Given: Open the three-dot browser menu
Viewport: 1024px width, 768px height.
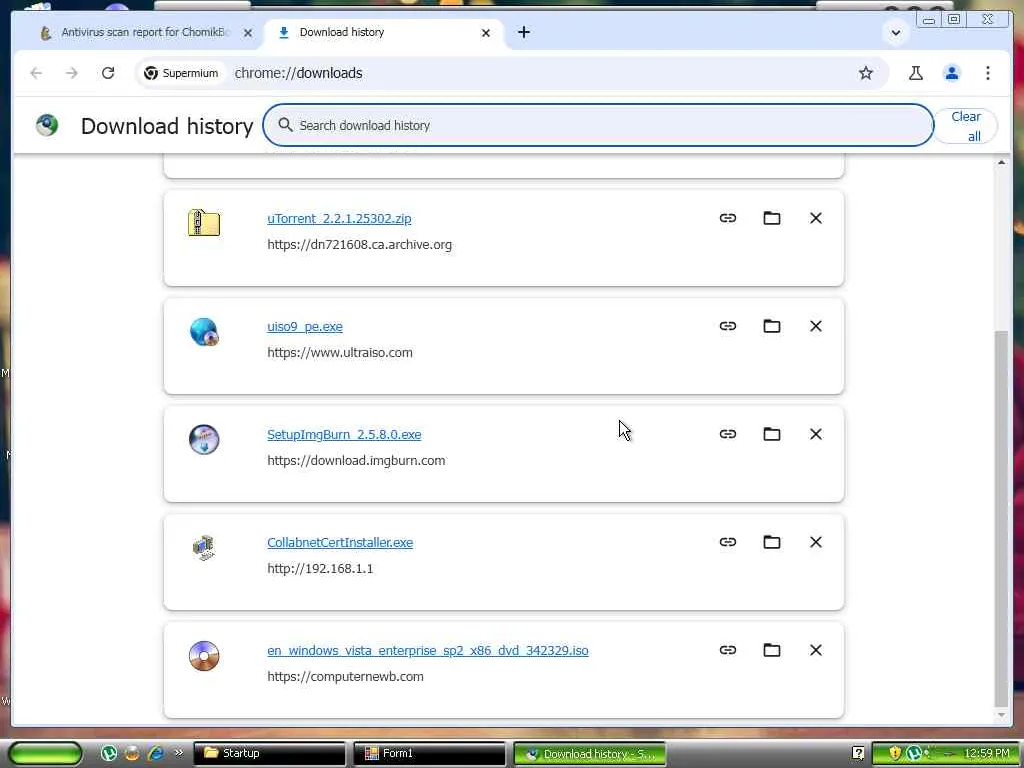Looking at the screenshot, I should point(987,73).
